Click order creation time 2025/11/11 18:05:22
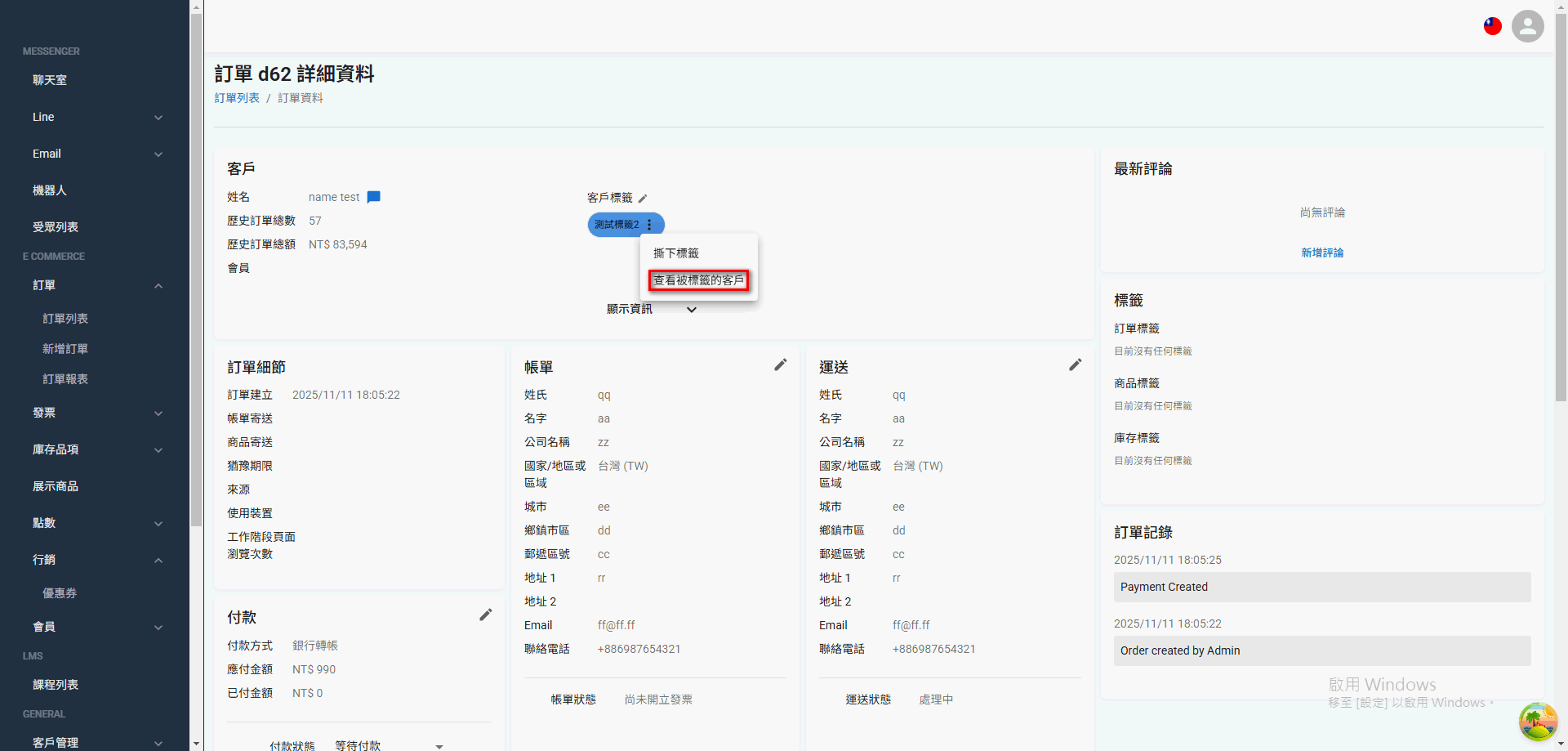1568x751 pixels. click(346, 395)
